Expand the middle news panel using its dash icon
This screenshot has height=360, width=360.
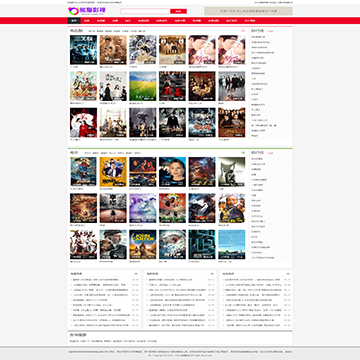click(212, 274)
